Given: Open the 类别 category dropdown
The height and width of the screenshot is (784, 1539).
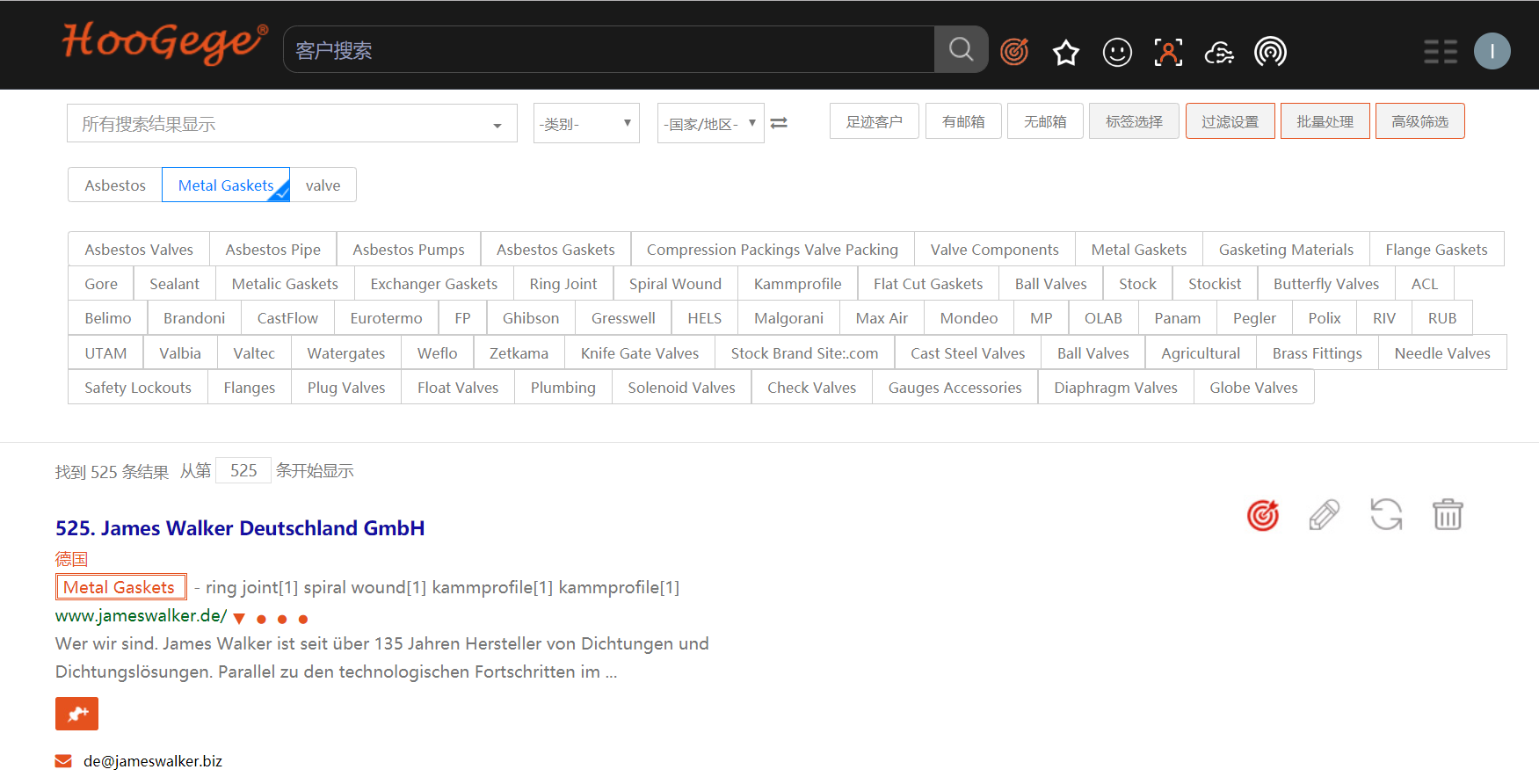Looking at the screenshot, I should (586, 123).
